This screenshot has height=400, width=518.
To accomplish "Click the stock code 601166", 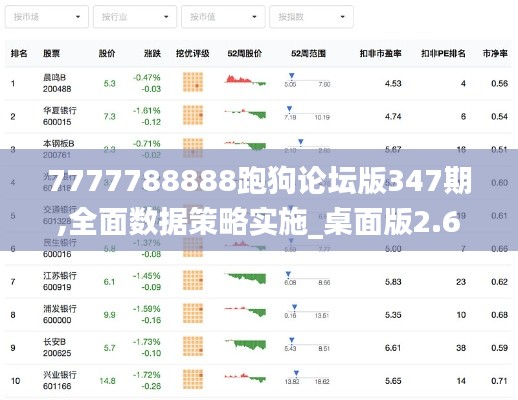I will [x=57, y=386].
